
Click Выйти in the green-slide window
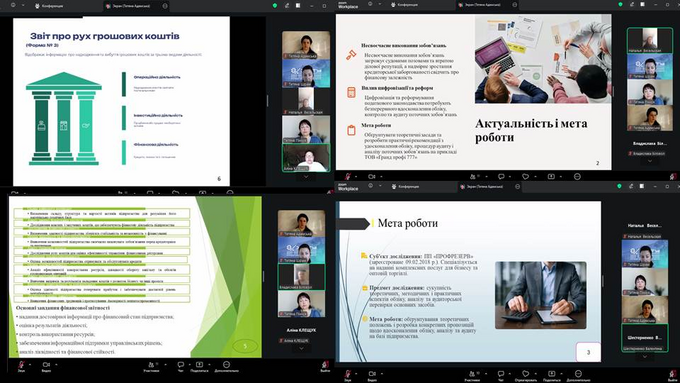(x=325, y=367)
